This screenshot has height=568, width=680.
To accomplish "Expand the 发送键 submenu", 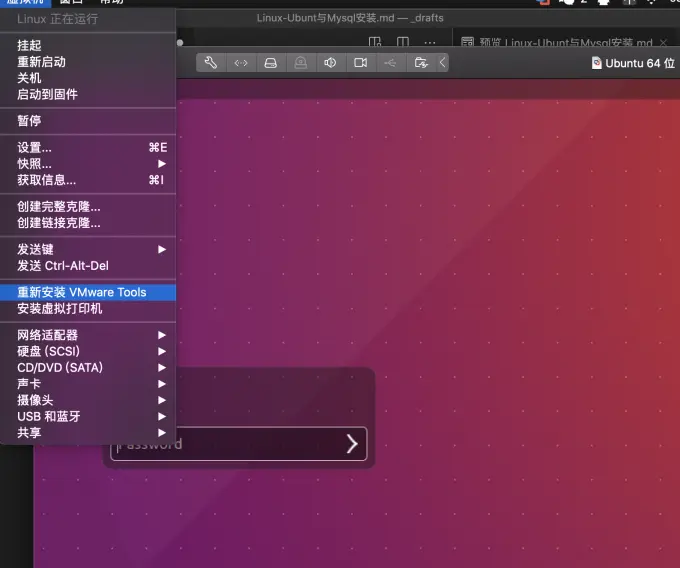I will point(88,249).
